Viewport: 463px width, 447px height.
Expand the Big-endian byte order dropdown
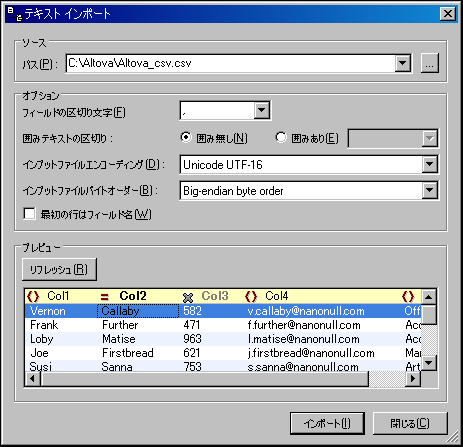click(430, 190)
